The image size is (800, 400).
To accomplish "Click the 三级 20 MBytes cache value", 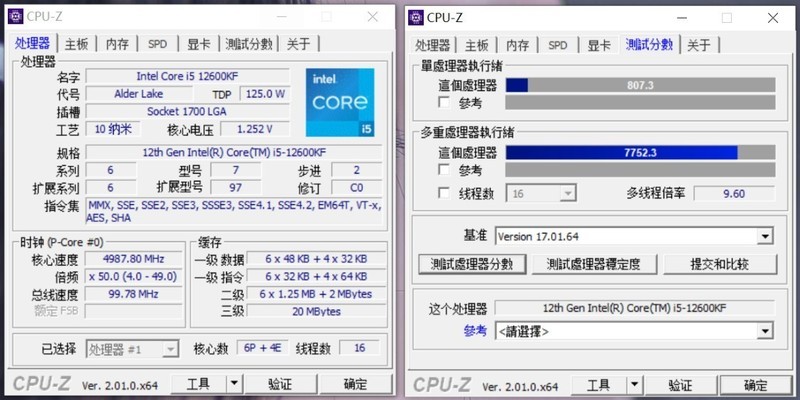I will click(316, 311).
